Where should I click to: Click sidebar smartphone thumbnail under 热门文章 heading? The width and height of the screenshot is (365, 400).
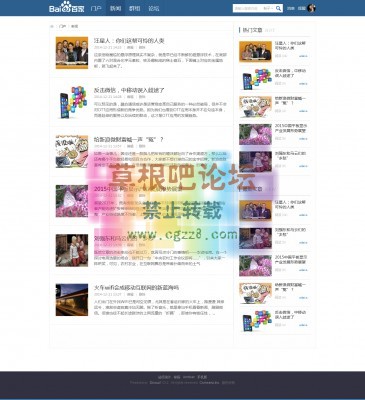point(255,79)
